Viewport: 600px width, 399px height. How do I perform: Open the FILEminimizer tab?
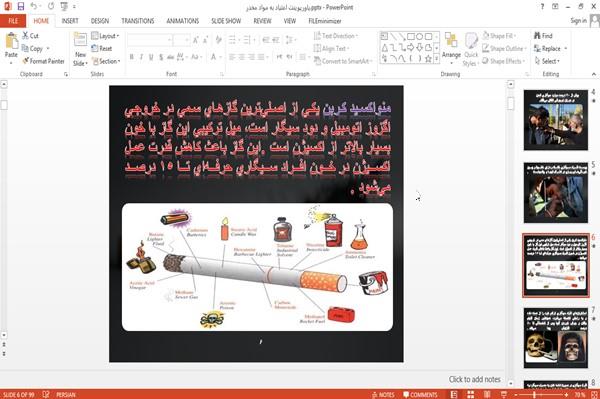(325, 21)
